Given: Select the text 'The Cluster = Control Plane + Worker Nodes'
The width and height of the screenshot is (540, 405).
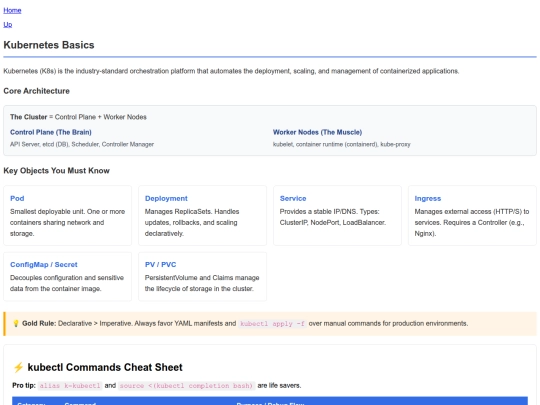Looking at the screenshot, I should pyautogui.click(x=78, y=117).
